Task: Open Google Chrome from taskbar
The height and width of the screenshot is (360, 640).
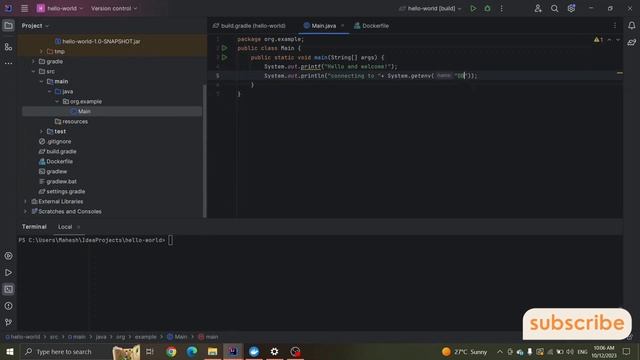Action: point(171,351)
